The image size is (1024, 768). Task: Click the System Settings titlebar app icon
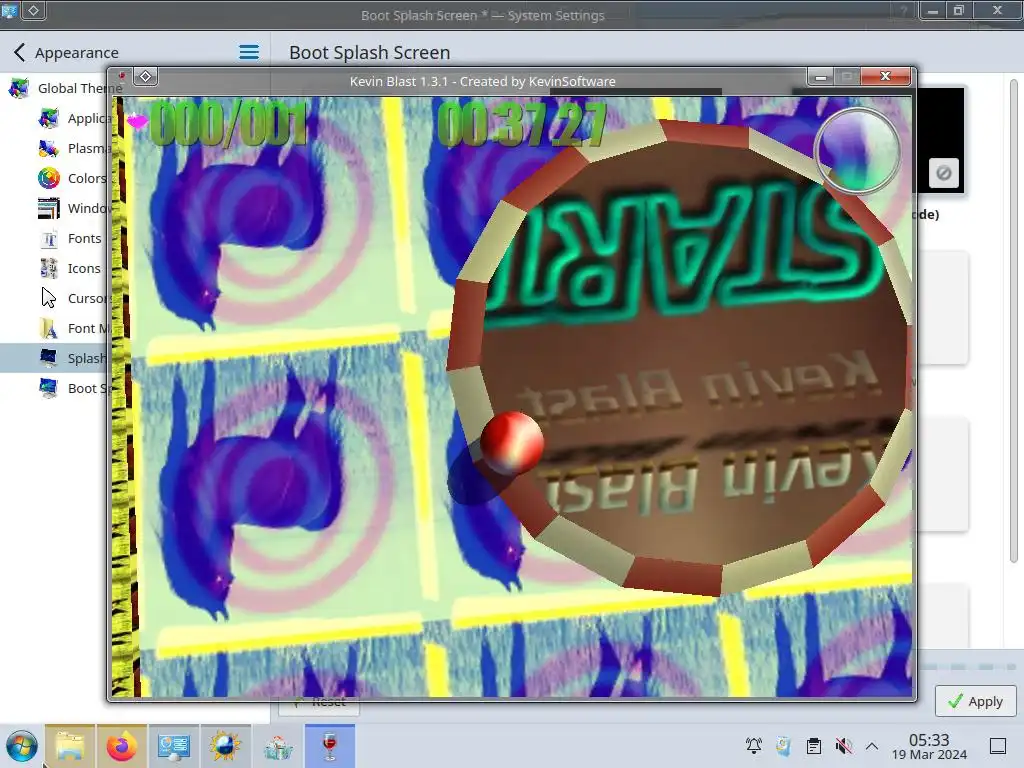click(x=9, y=10)
